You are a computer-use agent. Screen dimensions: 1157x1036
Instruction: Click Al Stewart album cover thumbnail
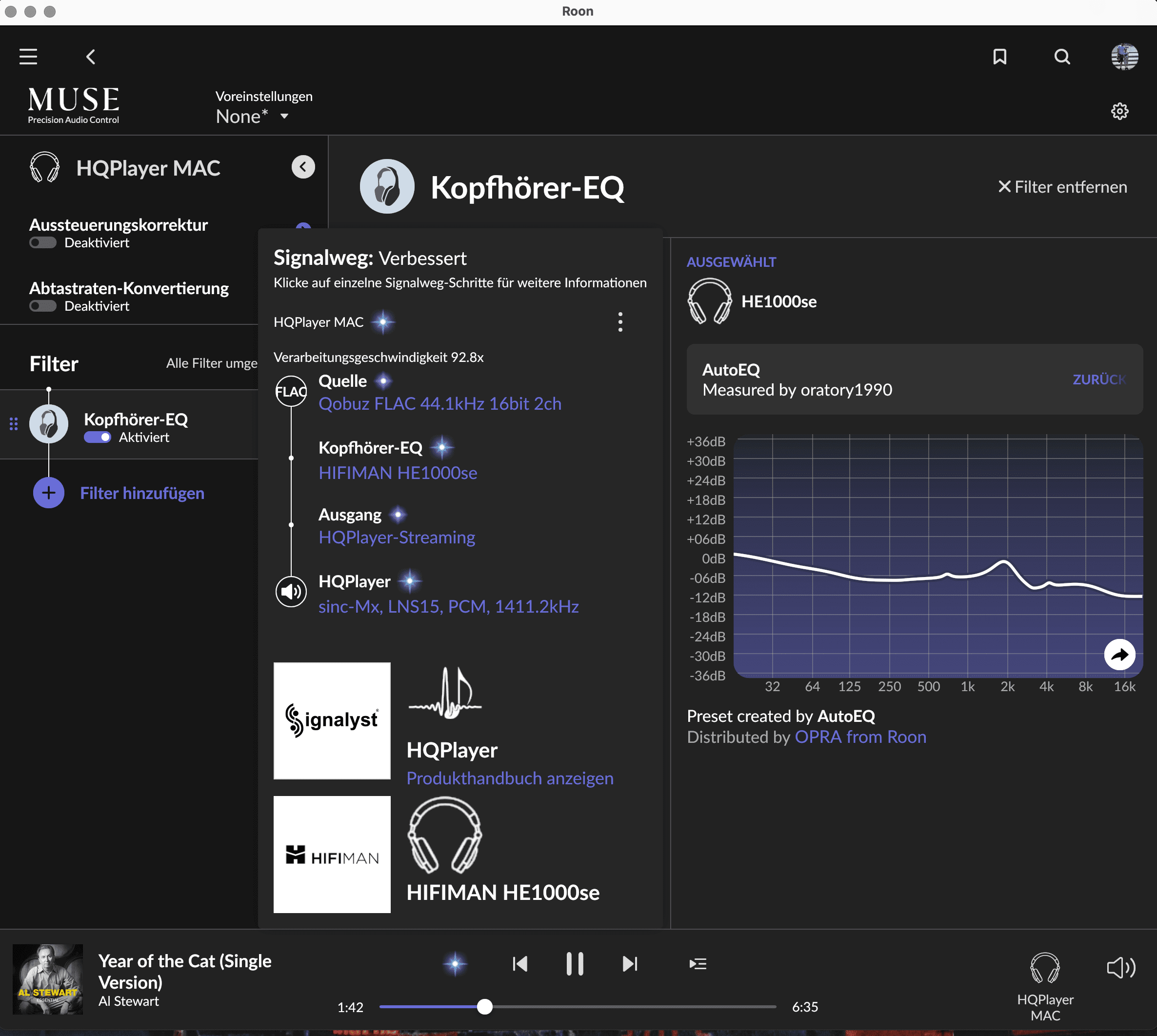(48, 979)
